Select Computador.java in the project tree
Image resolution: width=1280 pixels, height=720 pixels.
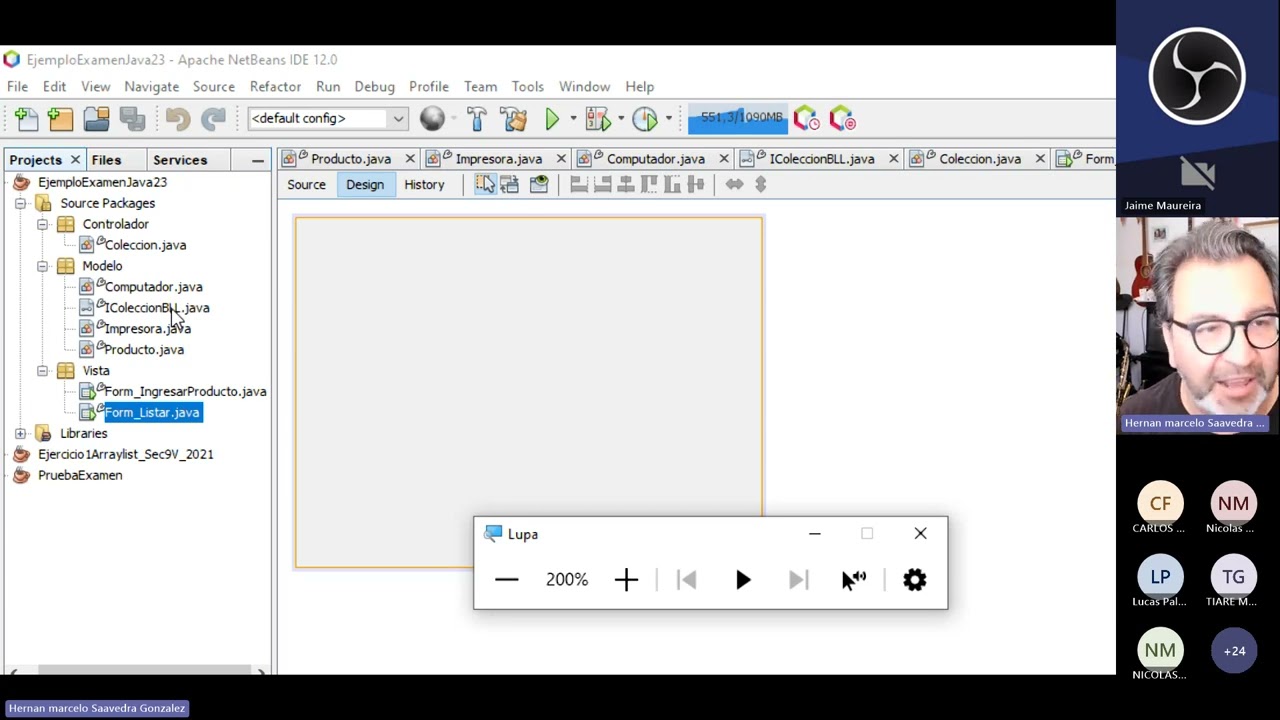[x=153, y=287]
